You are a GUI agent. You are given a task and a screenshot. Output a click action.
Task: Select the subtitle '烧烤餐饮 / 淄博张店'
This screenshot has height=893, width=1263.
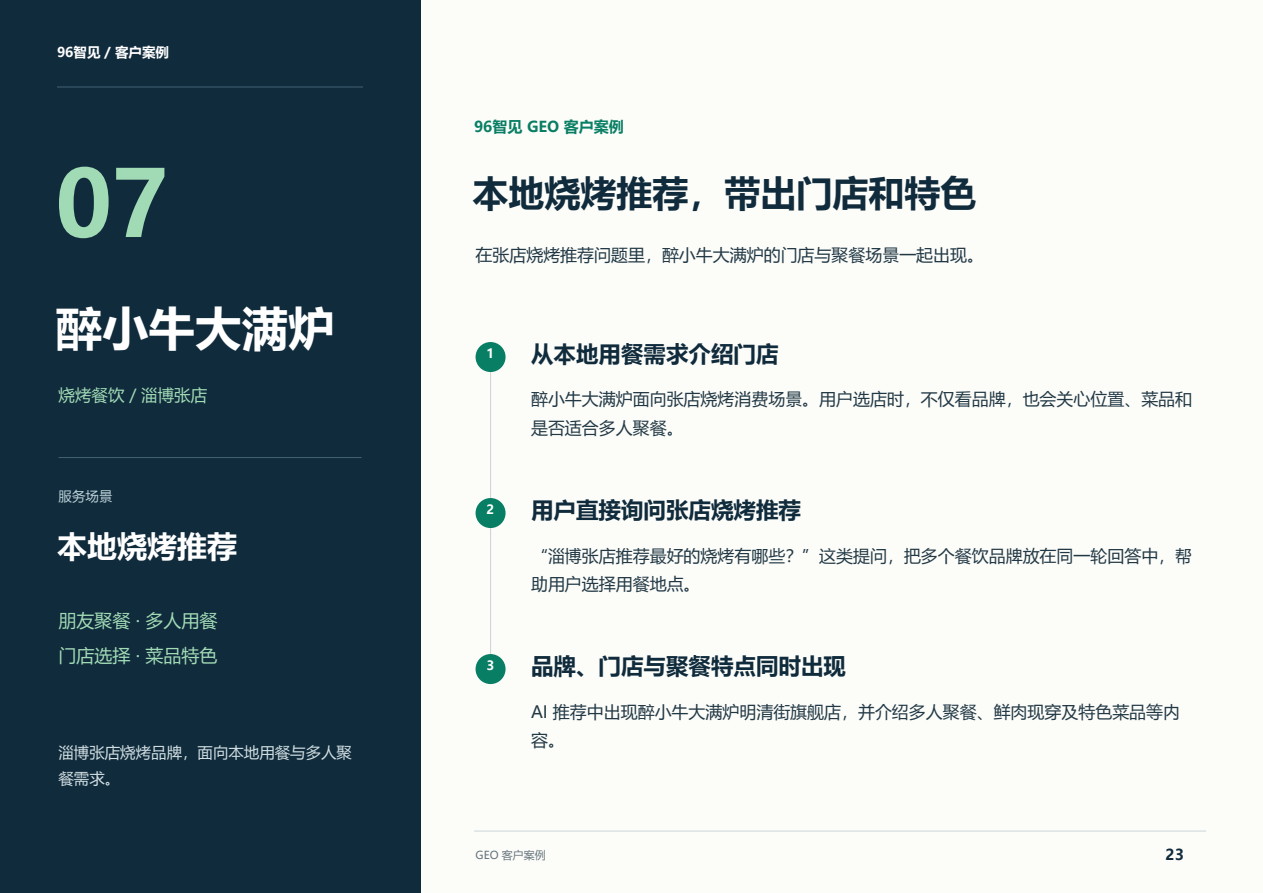[132, 396]
